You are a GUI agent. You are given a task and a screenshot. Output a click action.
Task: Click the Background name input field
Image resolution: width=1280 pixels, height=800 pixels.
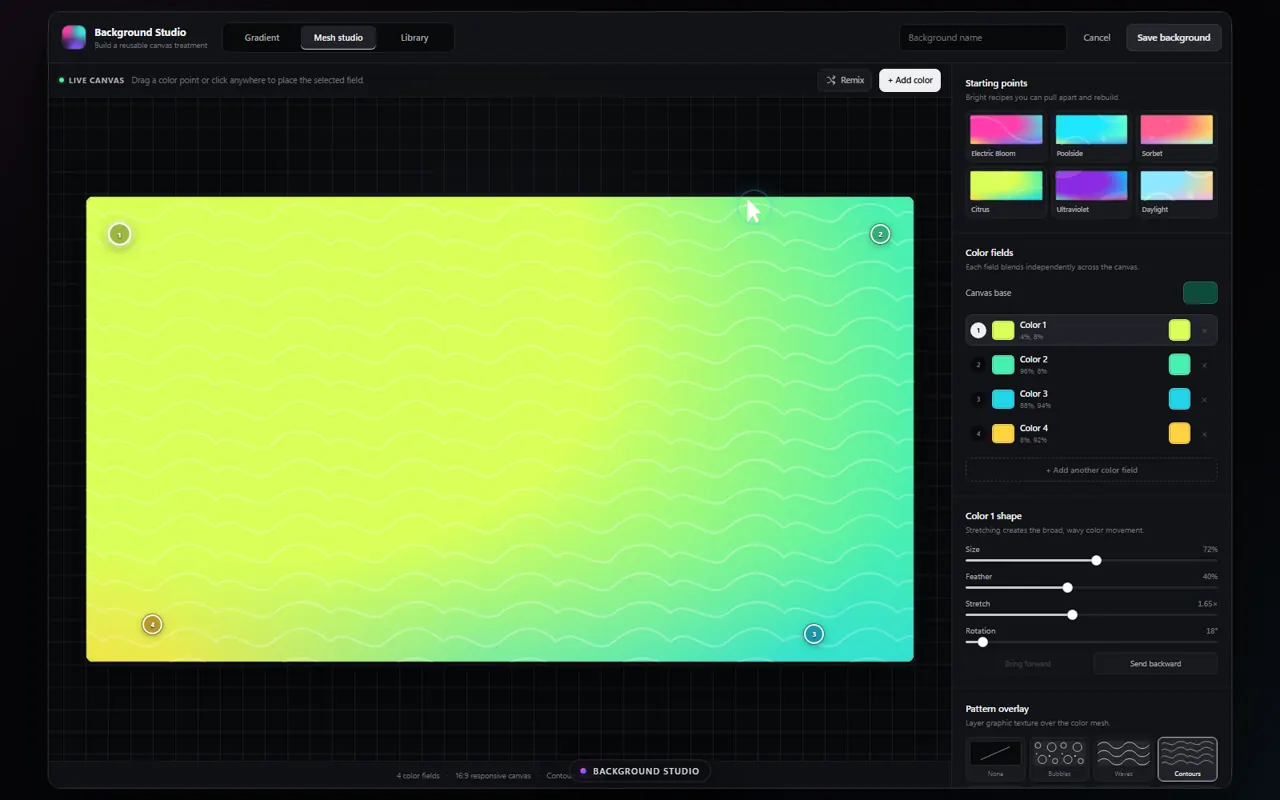[982, 38]
